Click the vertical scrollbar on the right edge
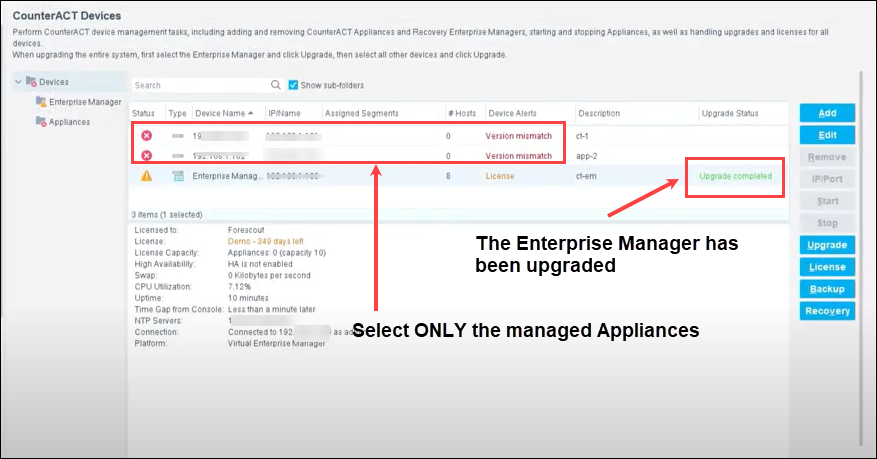The height and width of the screenshot is (459, 877). (861, 257)
